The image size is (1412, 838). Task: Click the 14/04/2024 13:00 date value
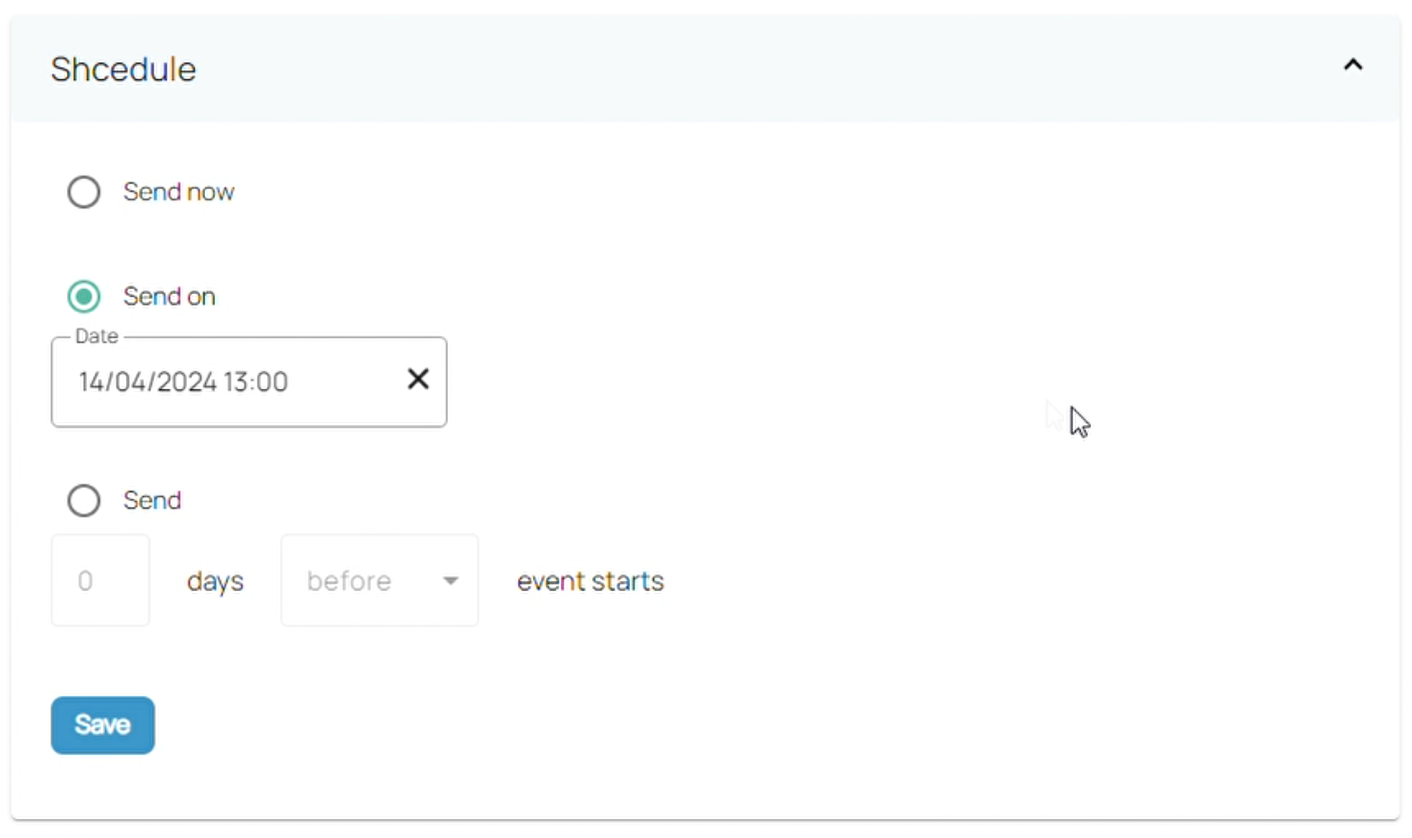coord(183,382)
